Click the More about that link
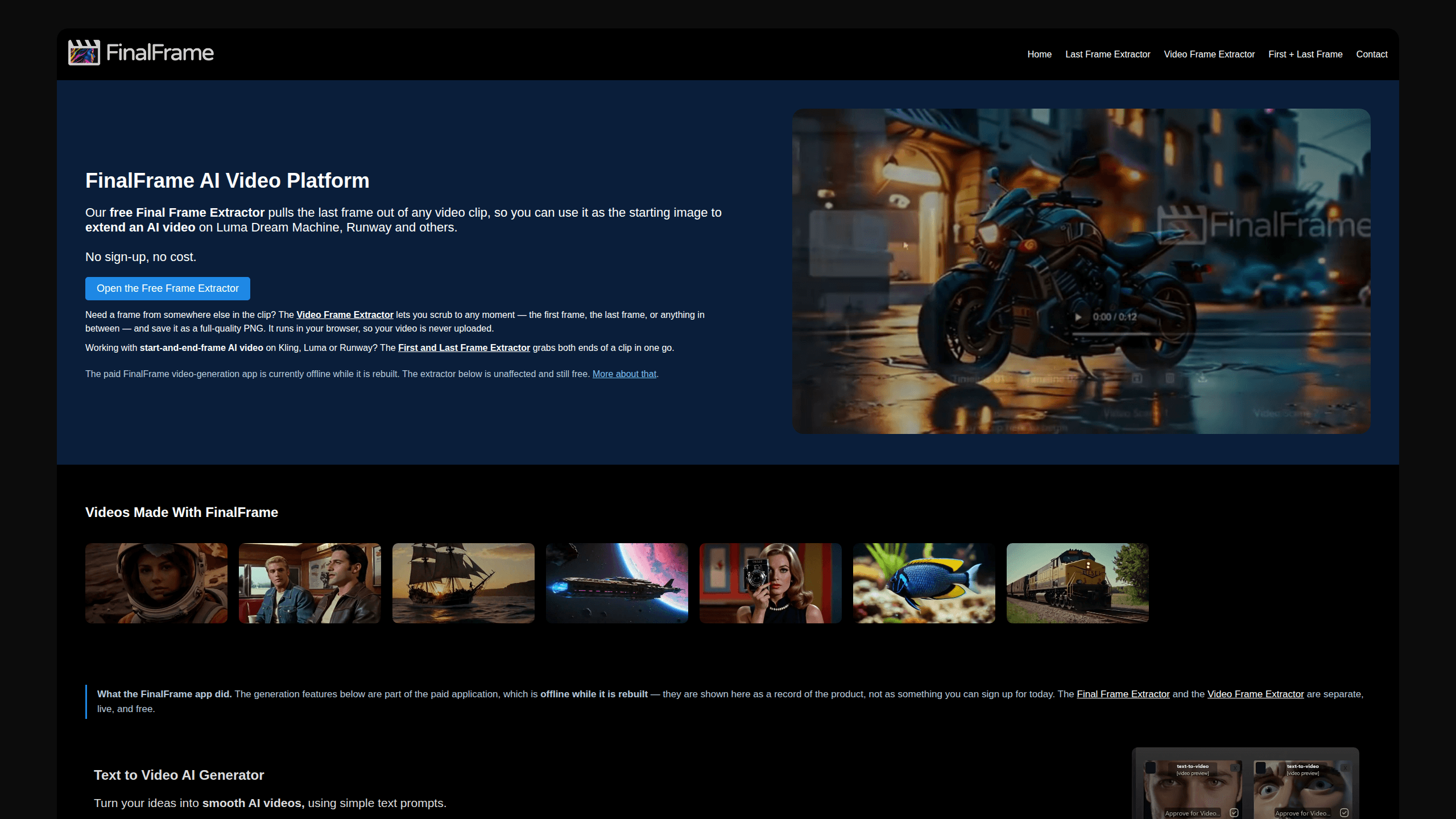The width and height of the screenshot is (1456, 819). (624, 374)
